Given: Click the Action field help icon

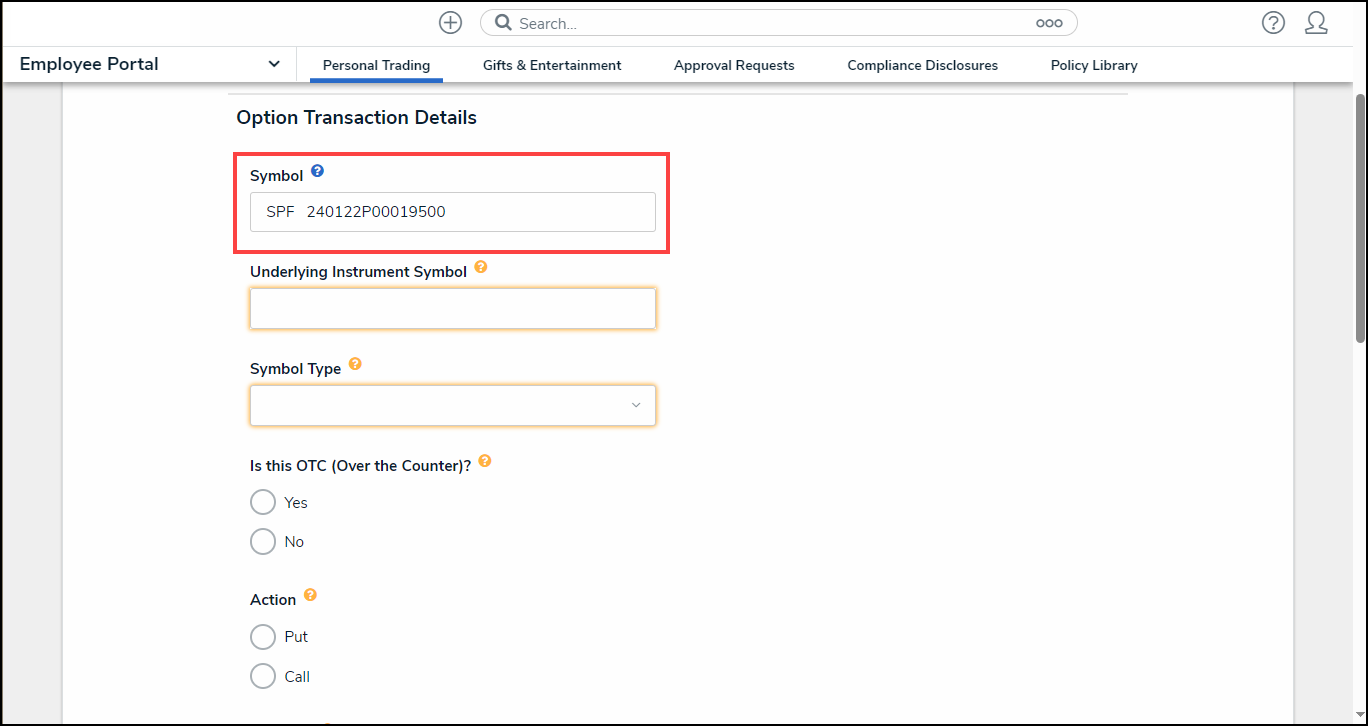Looking at the screenshot, I should coord(310,596).
